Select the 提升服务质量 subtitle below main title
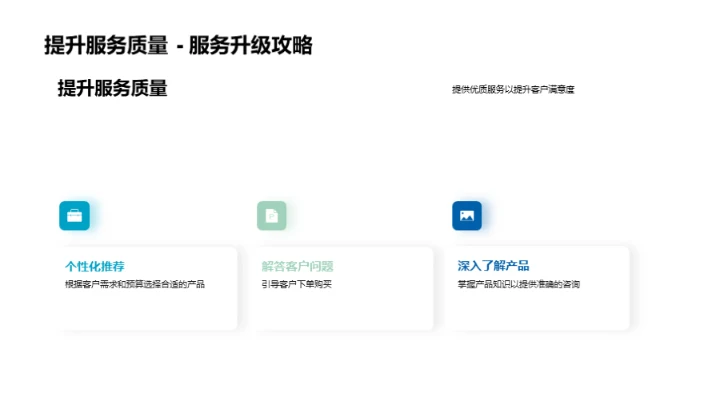Image resolution: width=720 pixels, height=404 pixels. (x=112, y=88)
